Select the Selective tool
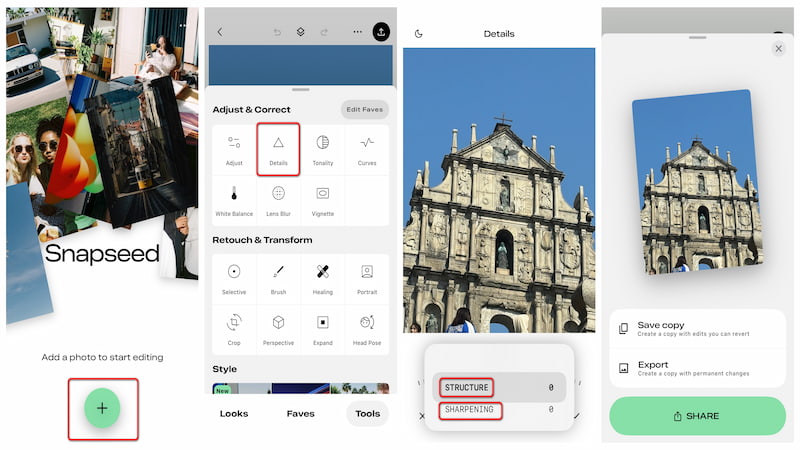The width and height of the screenshot is (800, 450). pyautogui.click(x=234, y=279)
